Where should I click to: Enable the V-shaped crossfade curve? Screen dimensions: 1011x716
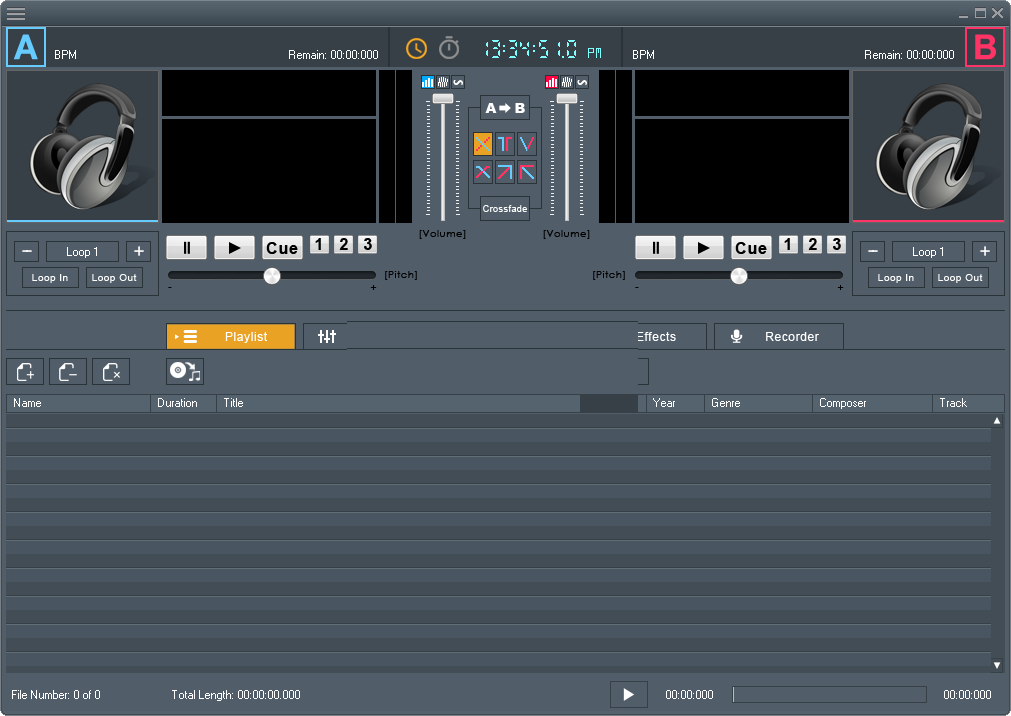tap(527, 144)
